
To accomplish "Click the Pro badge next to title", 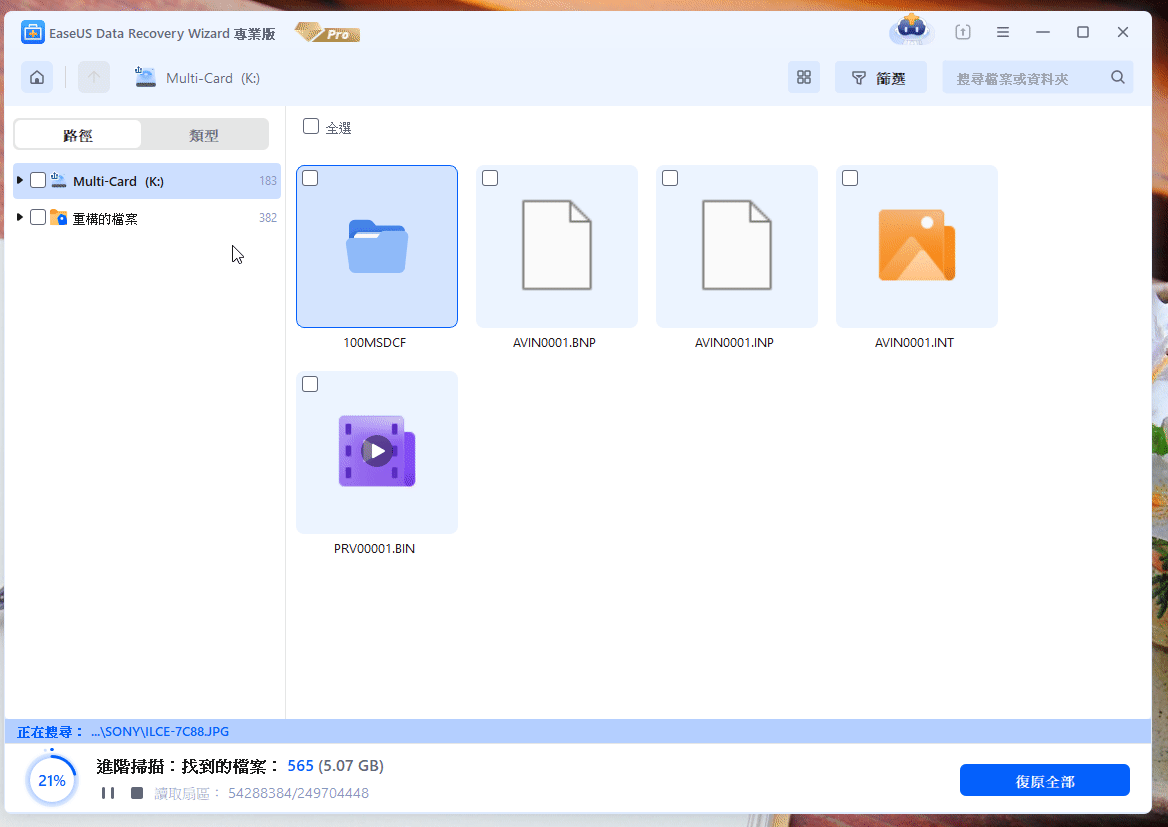I will tap(327, 33).
